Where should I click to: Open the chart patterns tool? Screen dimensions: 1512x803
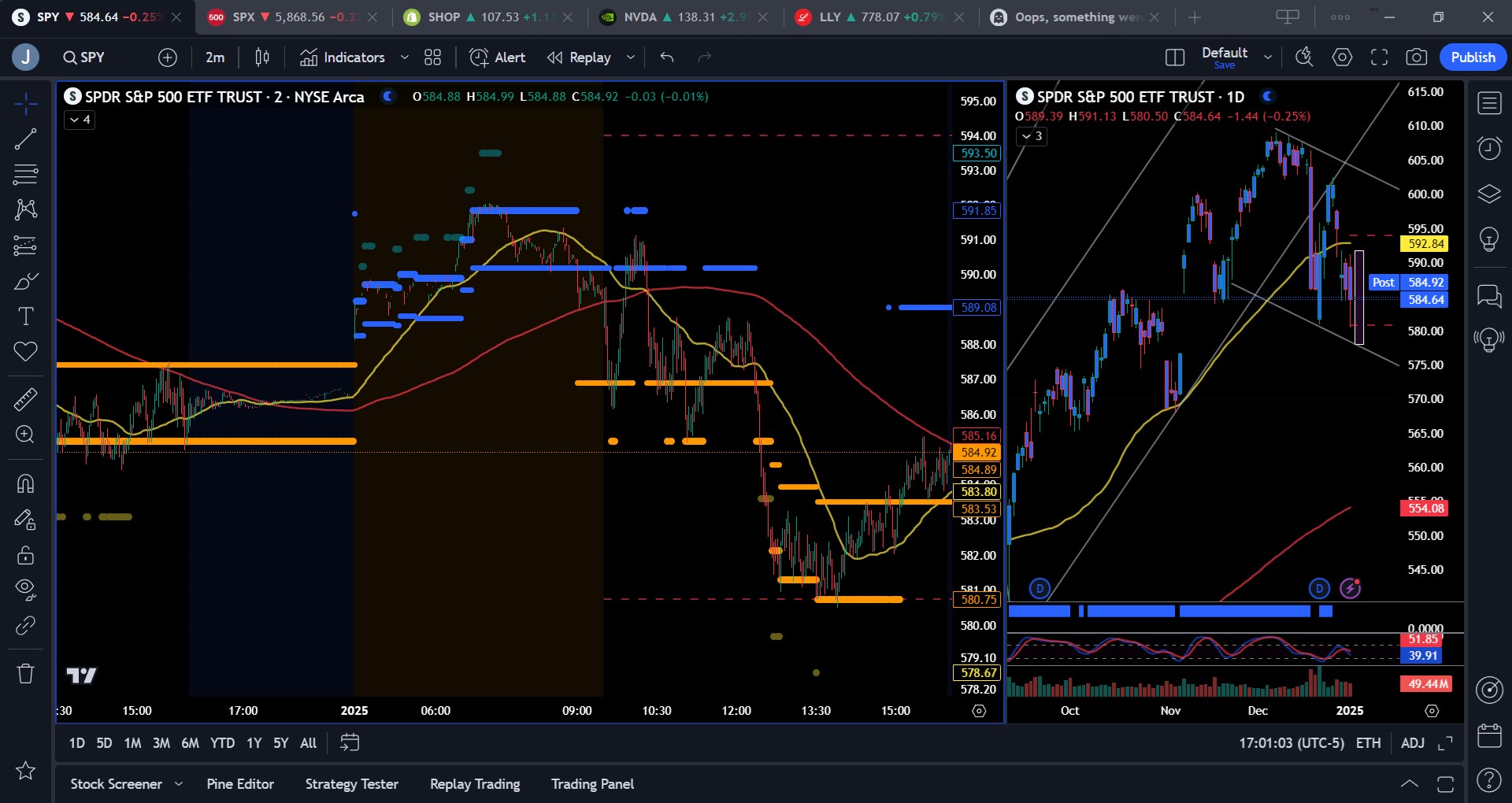25,209
